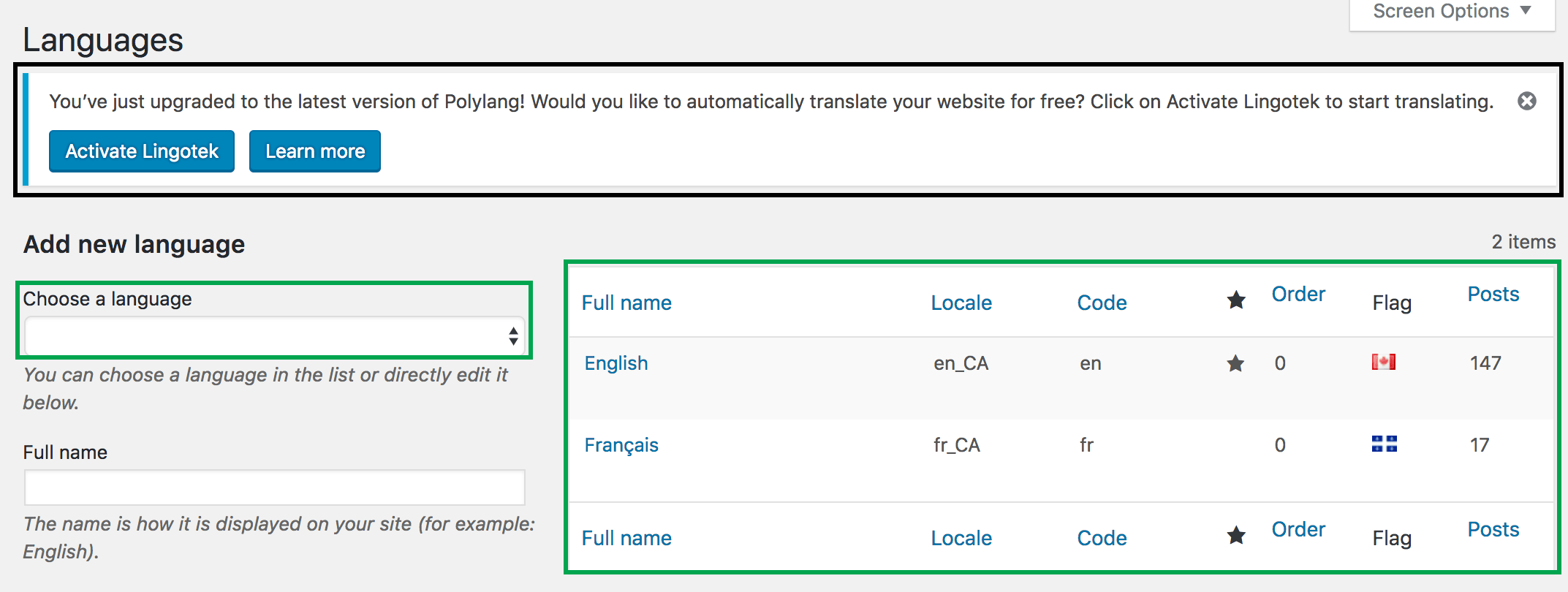Open the English language row link
This screenshot has height=592, width=1568.
[x=616, y=363]
